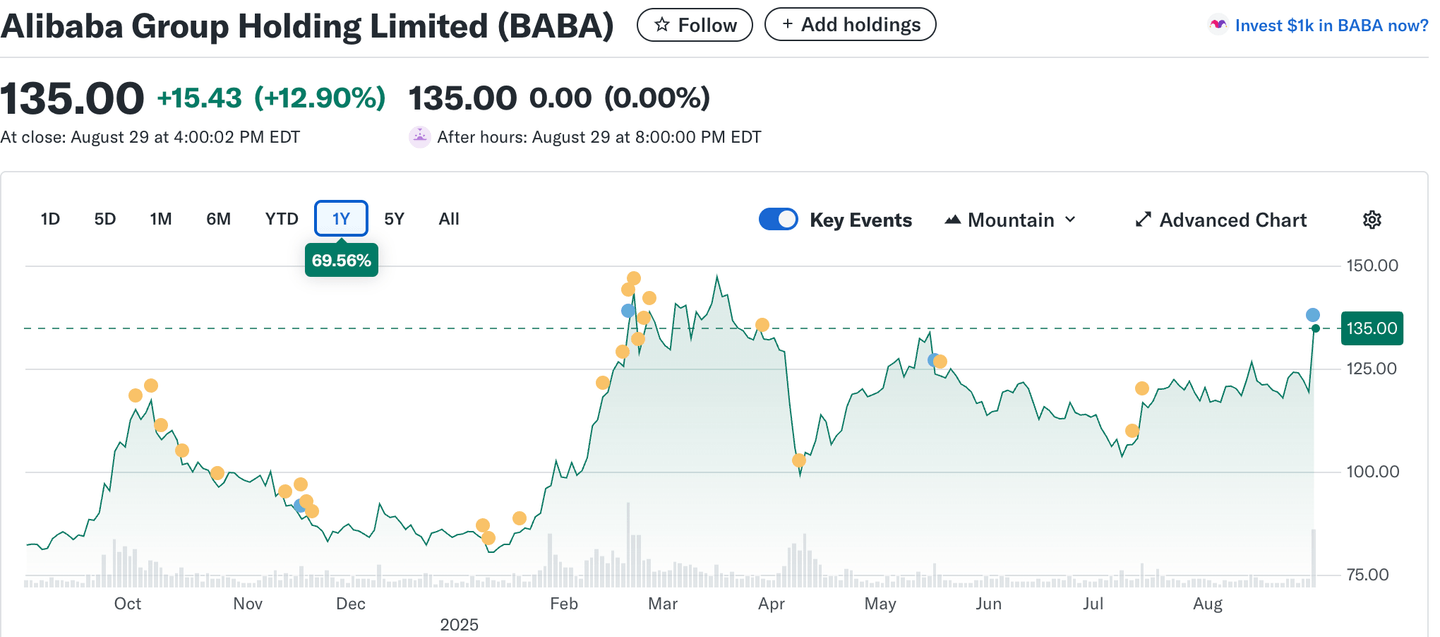
Task: Click Invest $1k in BABA now link
Action: pyautogui.click(x=1331, y=26)
